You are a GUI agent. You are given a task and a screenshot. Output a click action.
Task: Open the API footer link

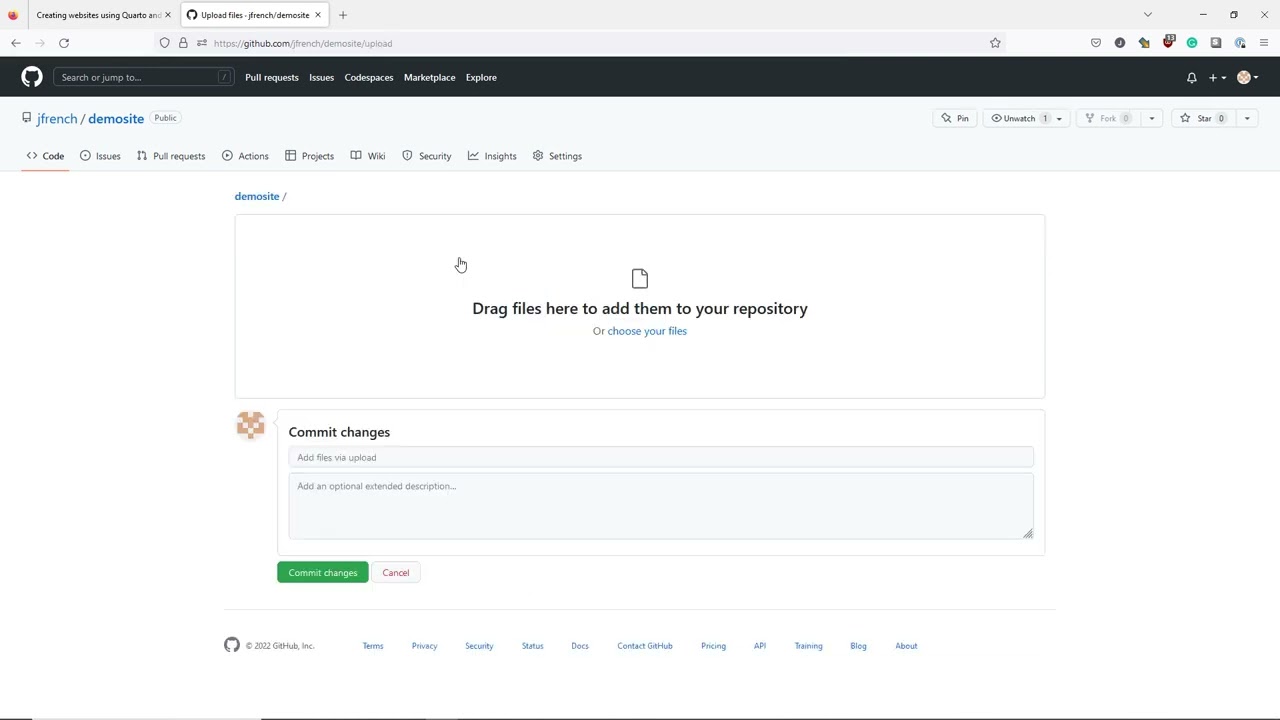[760, 646]
